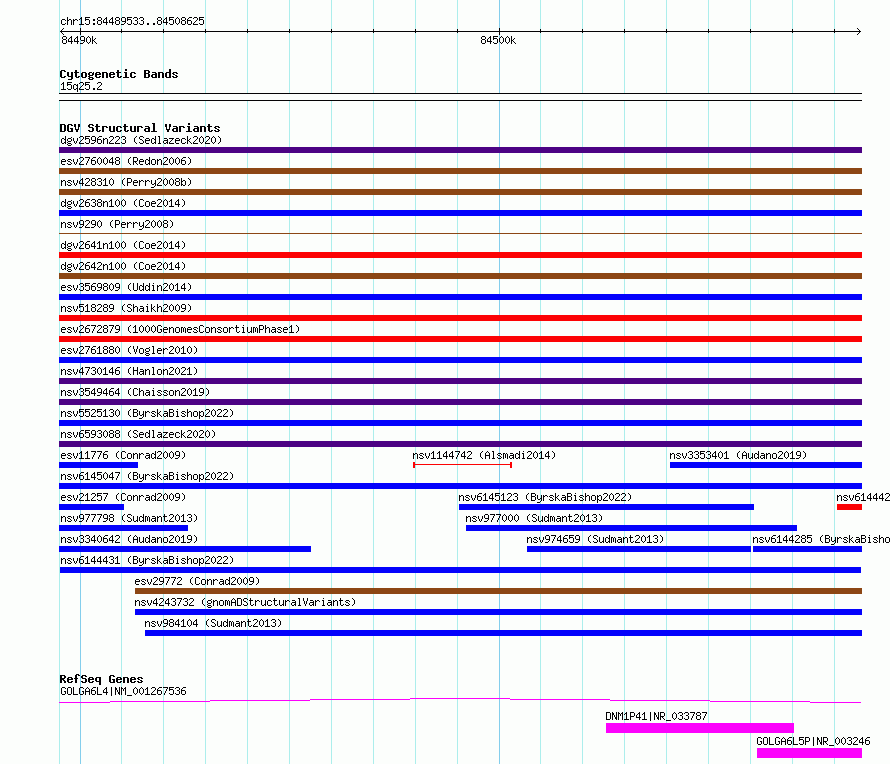Open nsv977798 (Sudmant2013) variant label

point(129,518)
